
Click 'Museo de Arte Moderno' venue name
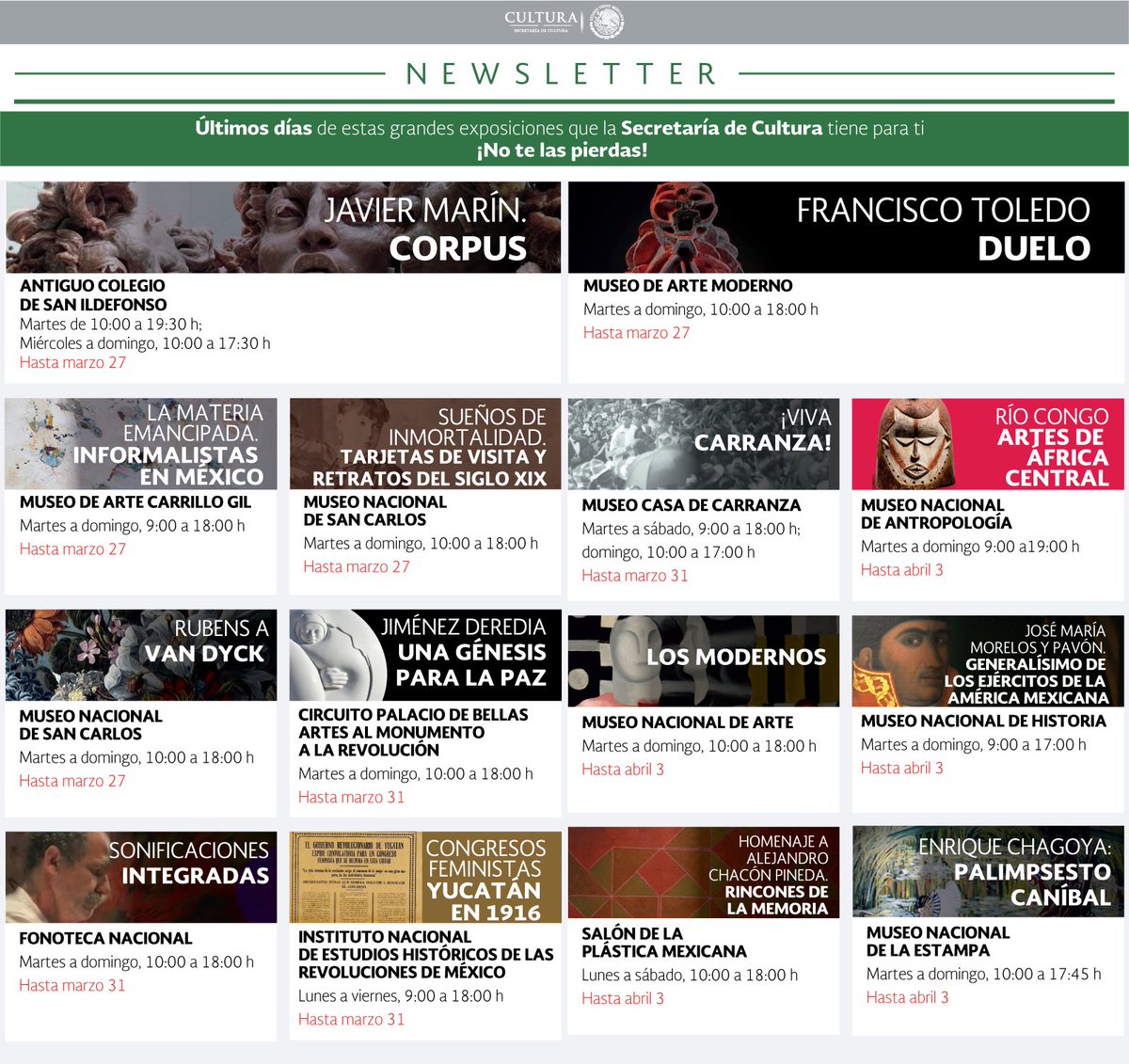pos(688,286)
